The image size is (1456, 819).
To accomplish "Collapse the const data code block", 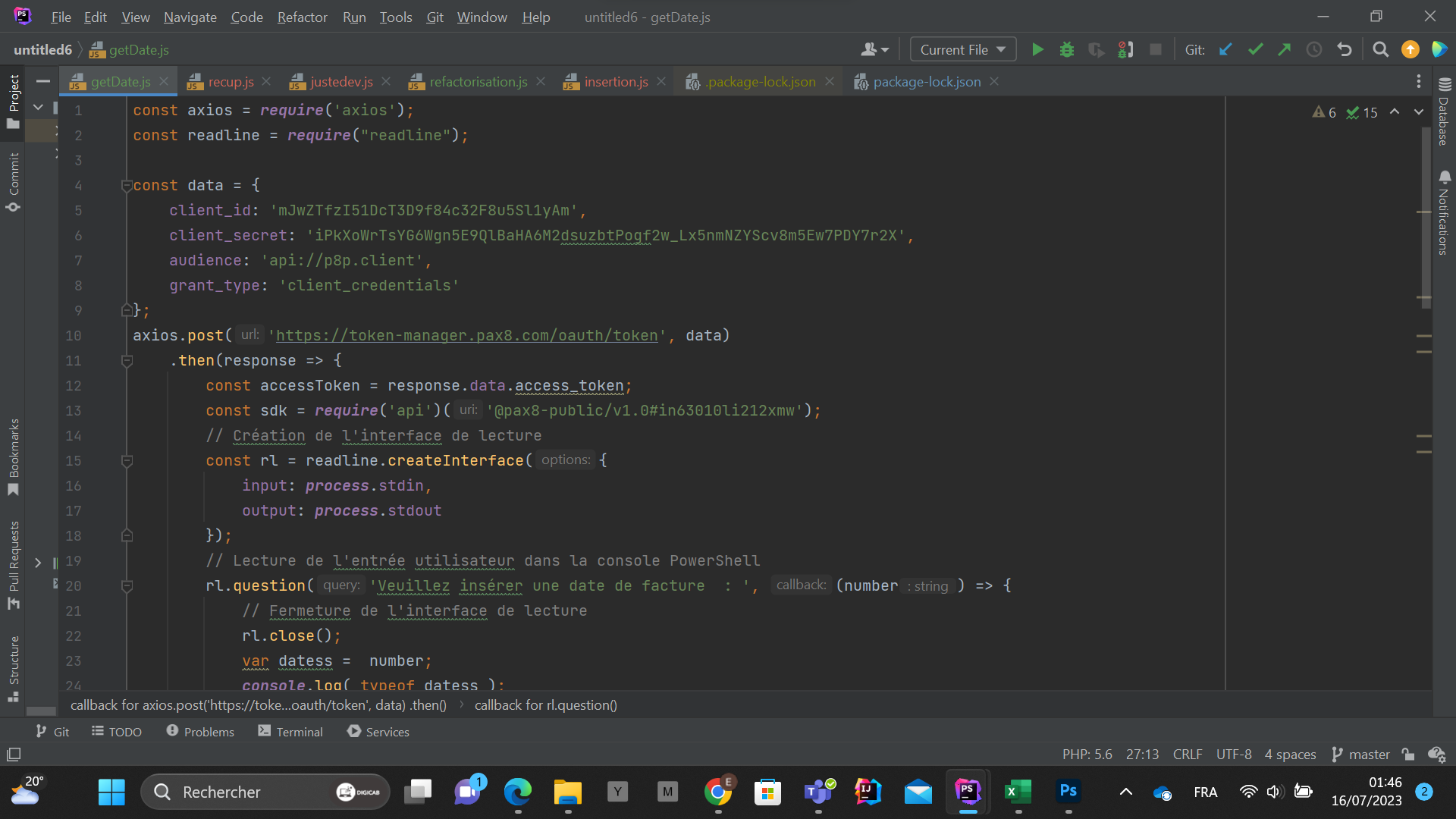I will point(127,186).
